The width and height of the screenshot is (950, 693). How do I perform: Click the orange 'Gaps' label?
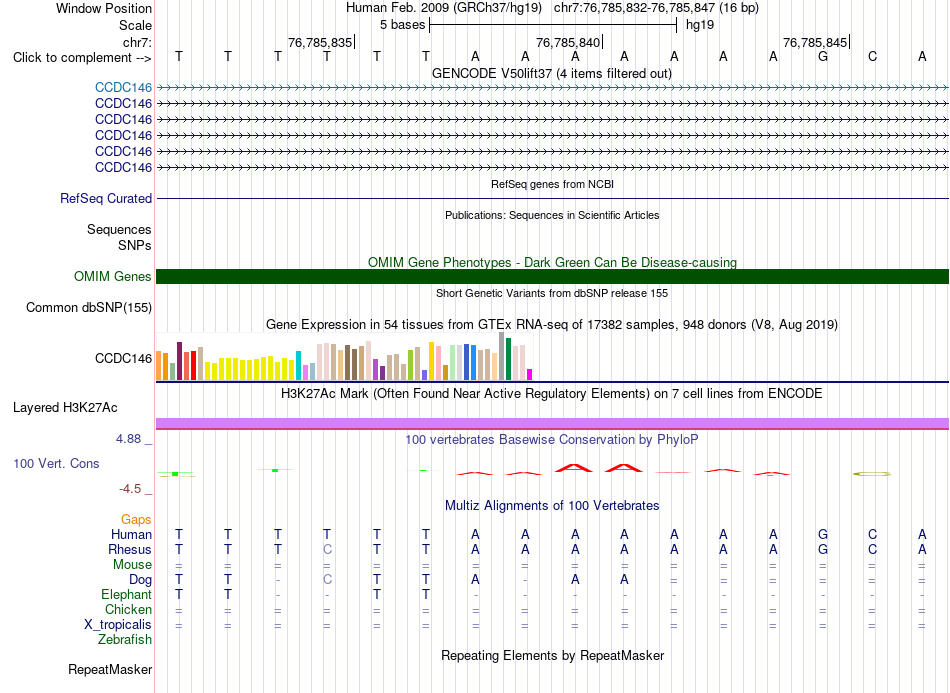point(136,519)
